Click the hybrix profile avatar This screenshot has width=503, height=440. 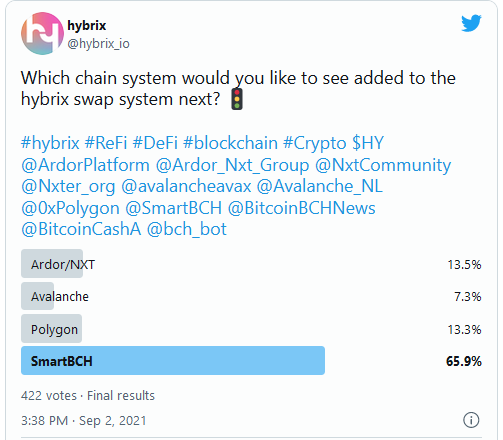click(x=42, y=33)
